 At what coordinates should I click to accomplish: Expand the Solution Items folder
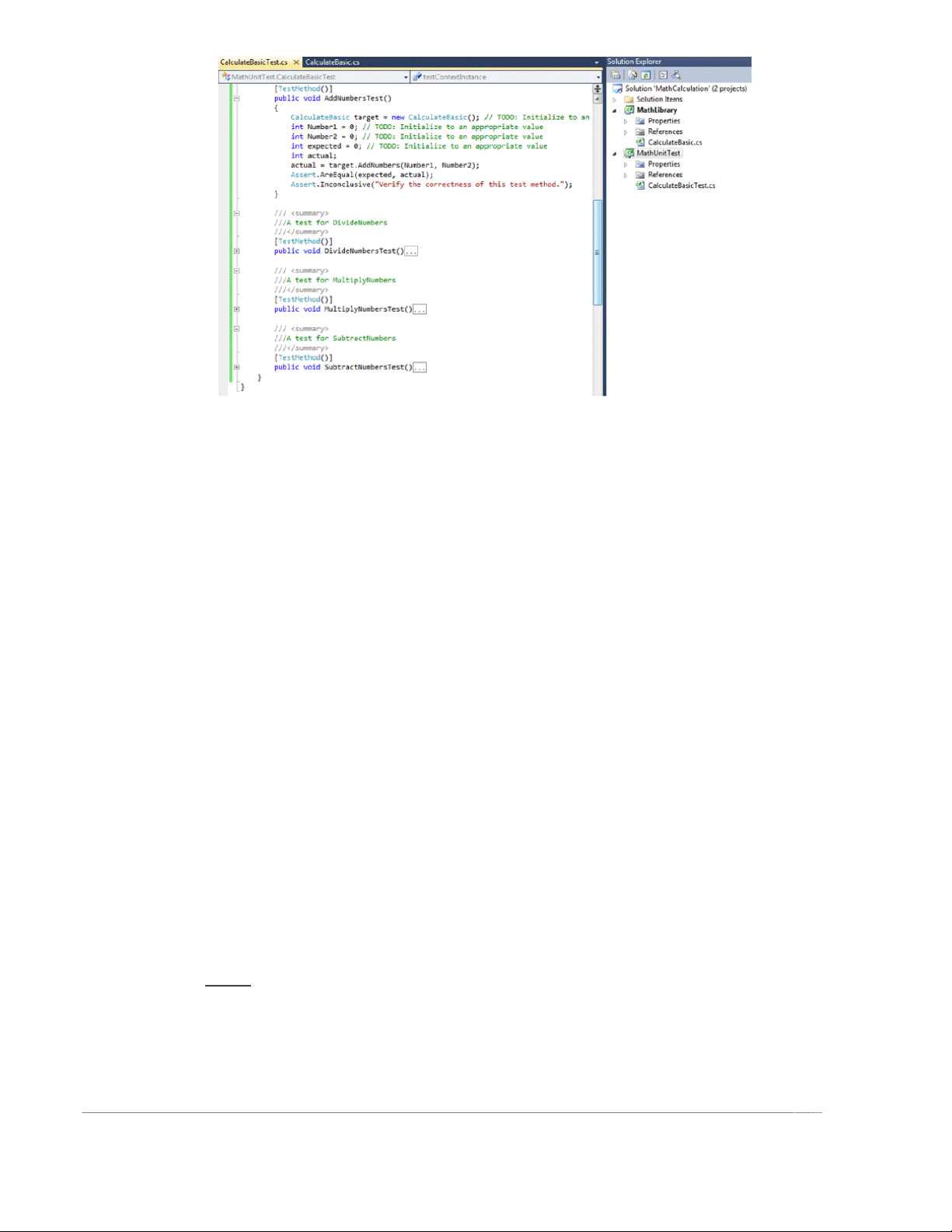click(x=615, y=99)
